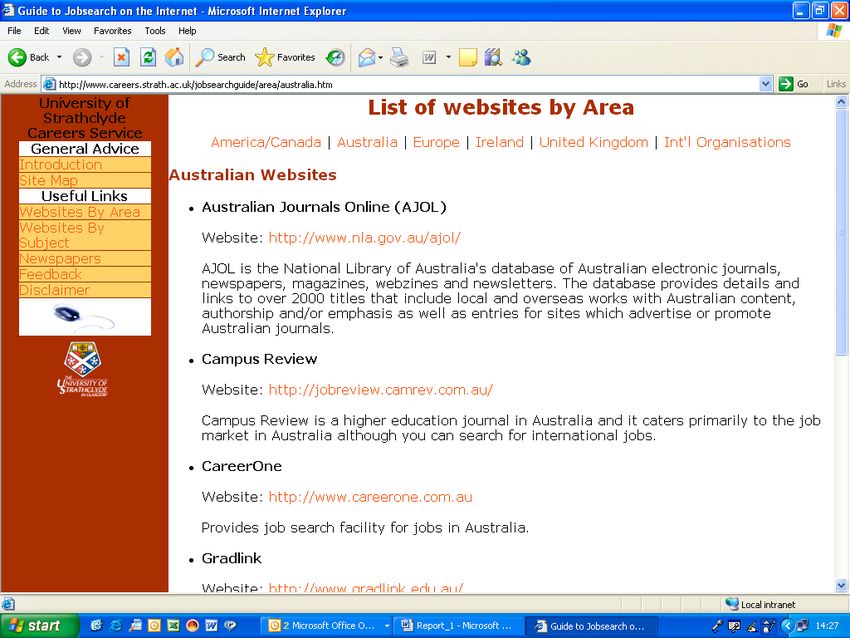Open Back button history dropdown arrow
Image resolution: width=850 pixels, height=638 pixels.
point(59,57)
